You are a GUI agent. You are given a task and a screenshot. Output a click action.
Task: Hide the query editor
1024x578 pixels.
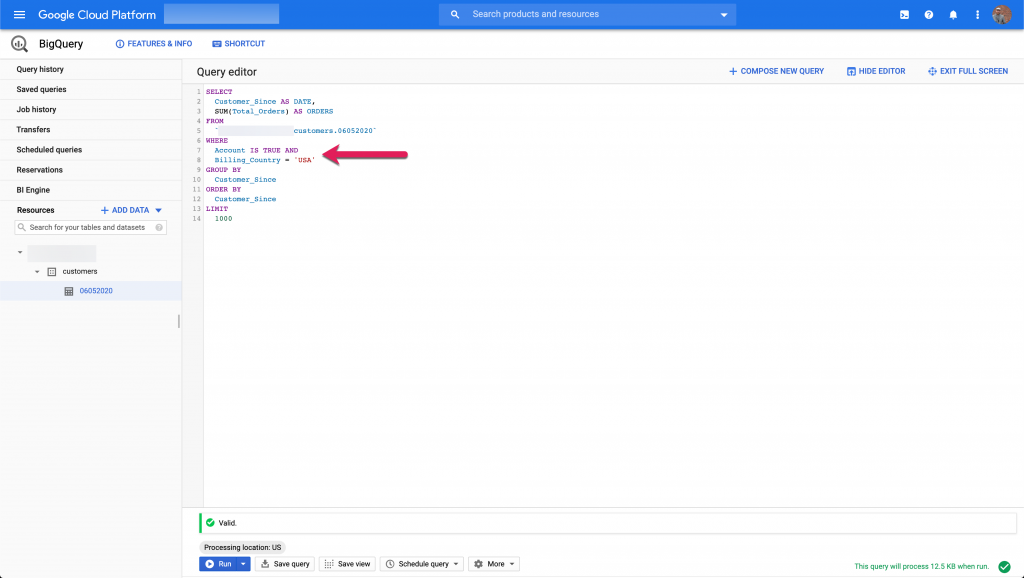tap(876, 71)
